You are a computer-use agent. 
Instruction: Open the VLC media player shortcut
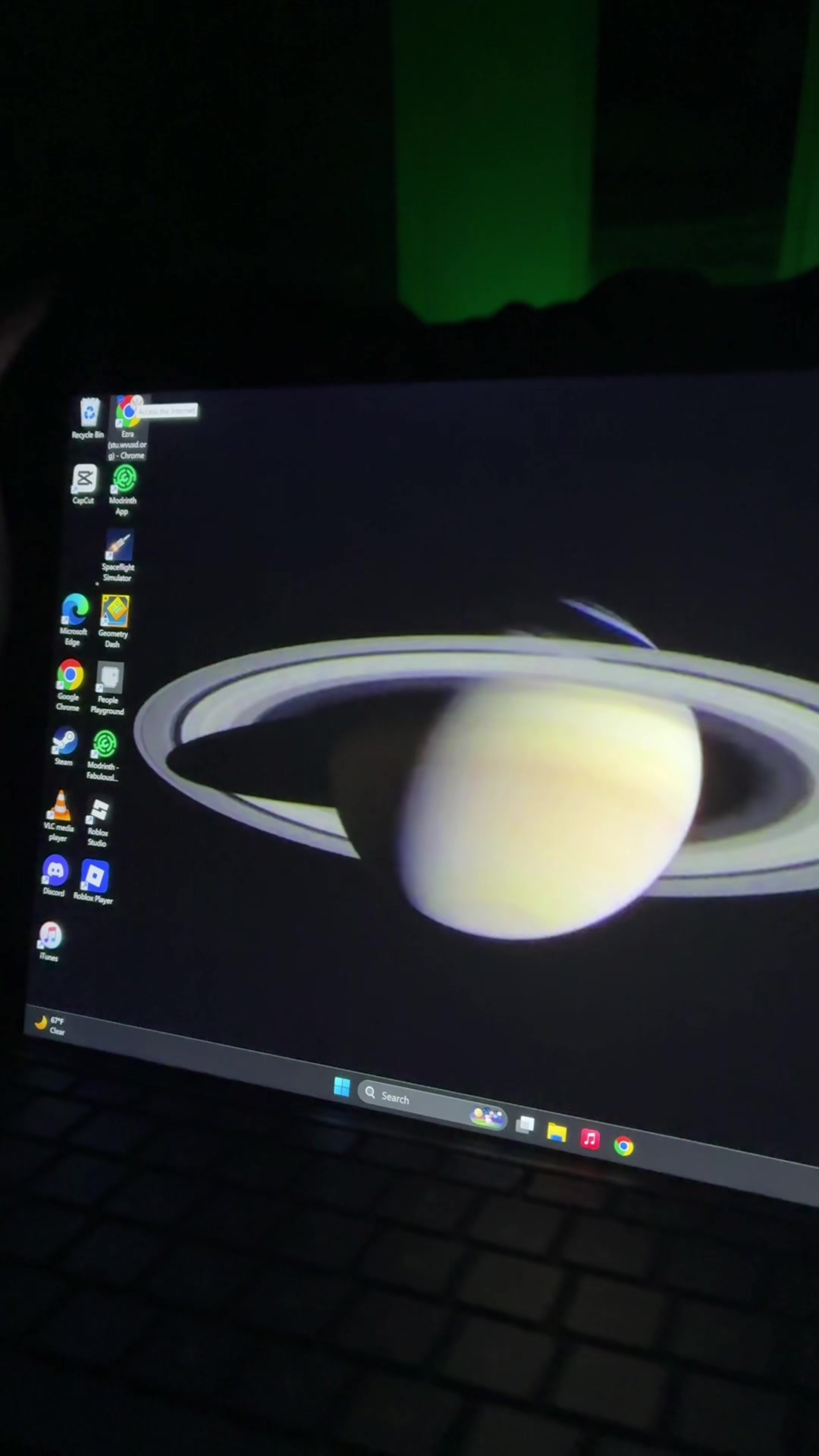pyautogui.click(x=59, y=816)
